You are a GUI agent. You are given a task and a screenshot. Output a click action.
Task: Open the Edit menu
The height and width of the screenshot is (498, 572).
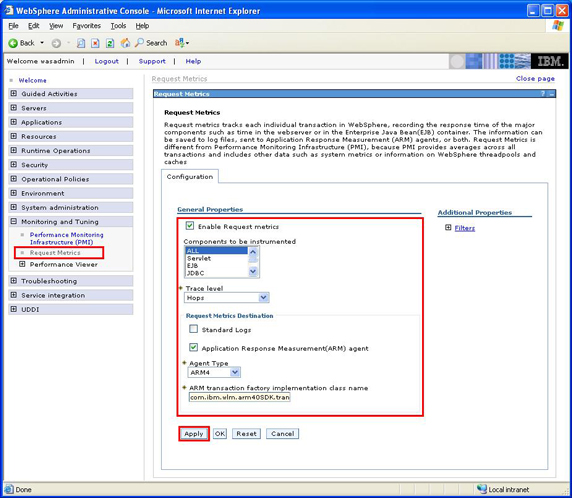pos(34,26)
